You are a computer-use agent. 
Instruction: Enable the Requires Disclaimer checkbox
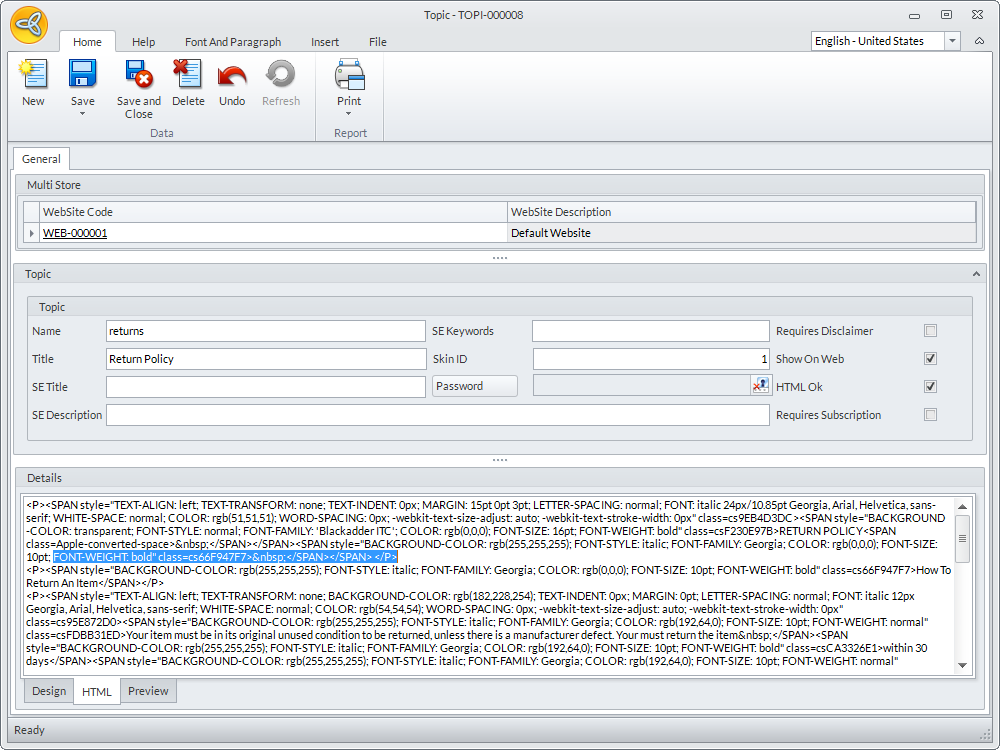click(x=931, y=331)
